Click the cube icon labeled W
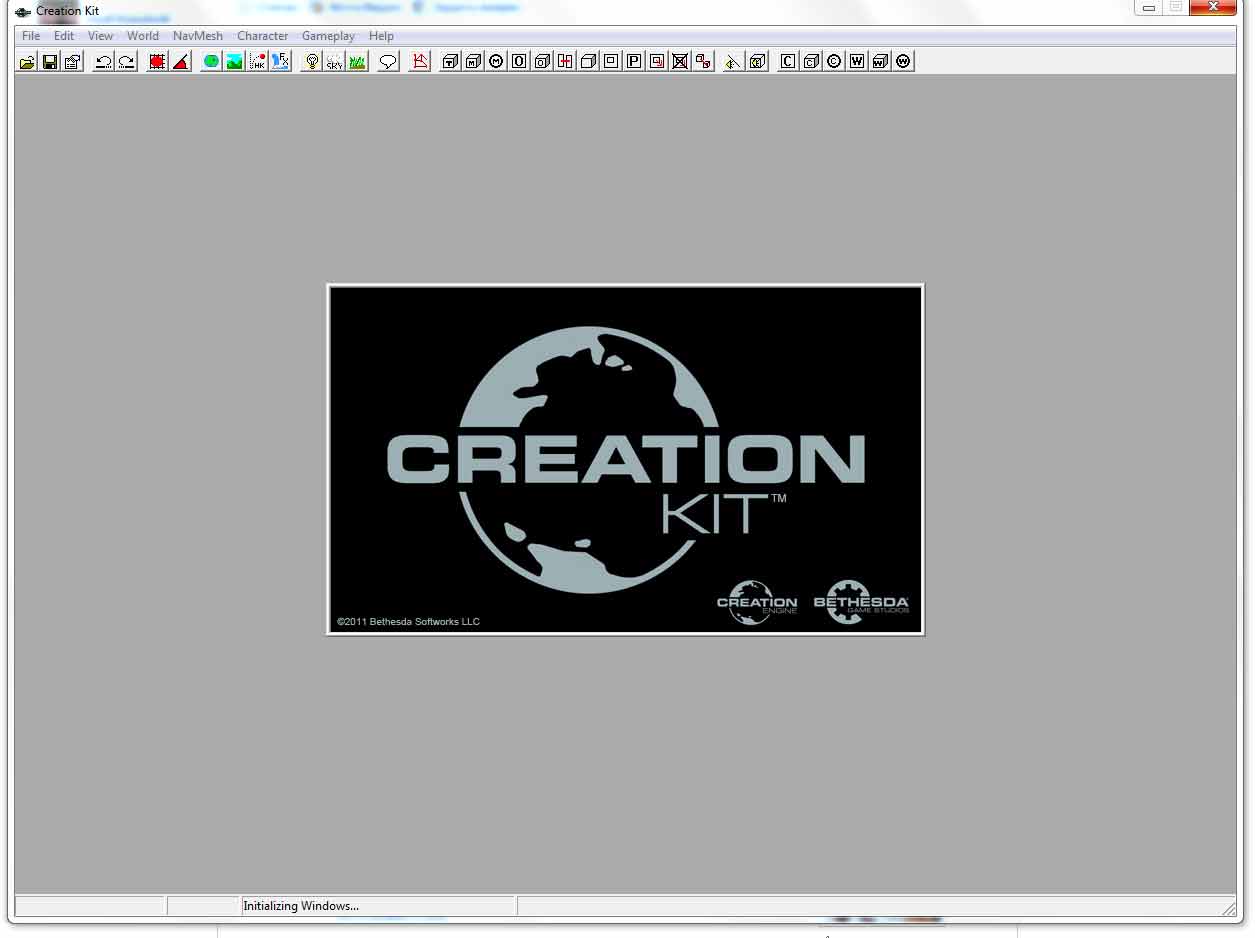Viewport: 1255px width, 938px height. [x=880, y=62]
